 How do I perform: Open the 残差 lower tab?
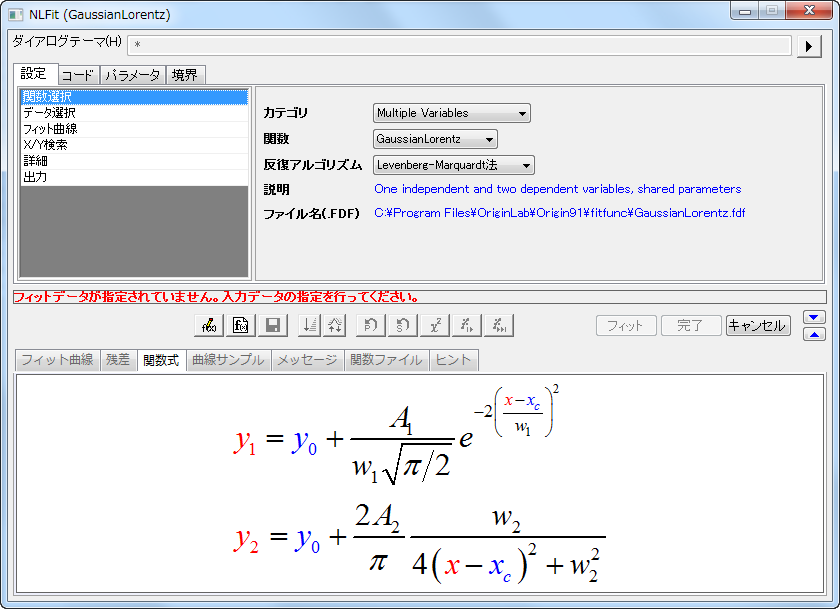click(x=118, y=359)
